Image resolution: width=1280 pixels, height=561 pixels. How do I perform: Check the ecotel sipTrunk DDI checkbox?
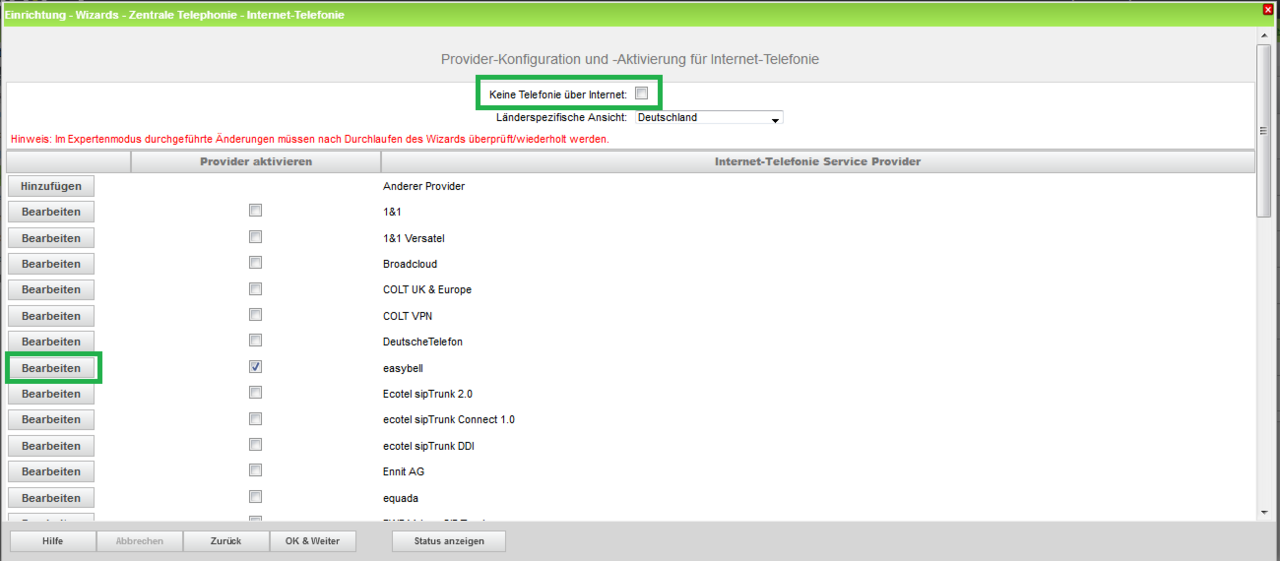click(x=255, y=445)
